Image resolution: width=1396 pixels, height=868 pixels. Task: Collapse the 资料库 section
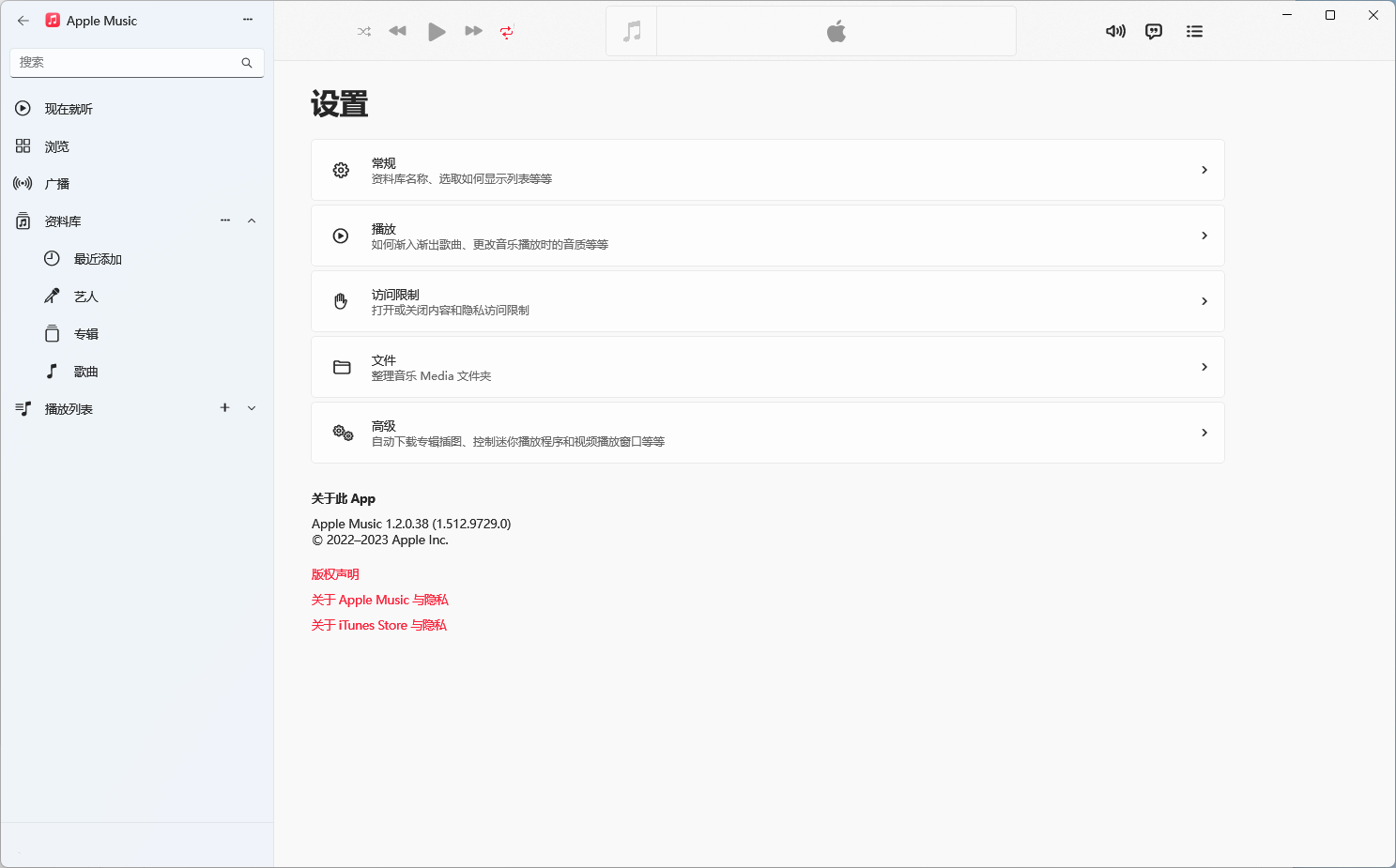click(252, 221)
